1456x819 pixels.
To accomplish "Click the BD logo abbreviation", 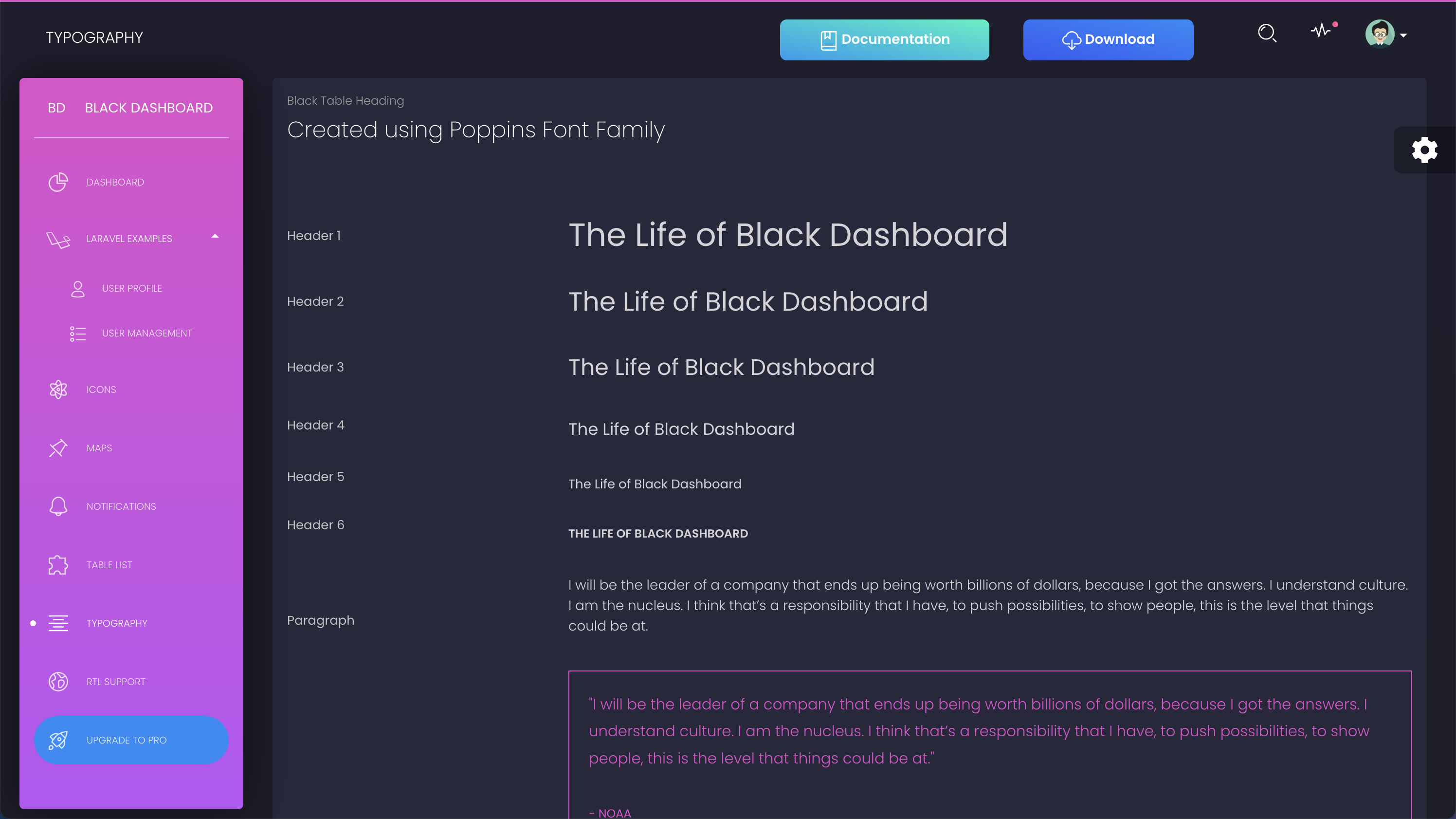I will point(56,108).
